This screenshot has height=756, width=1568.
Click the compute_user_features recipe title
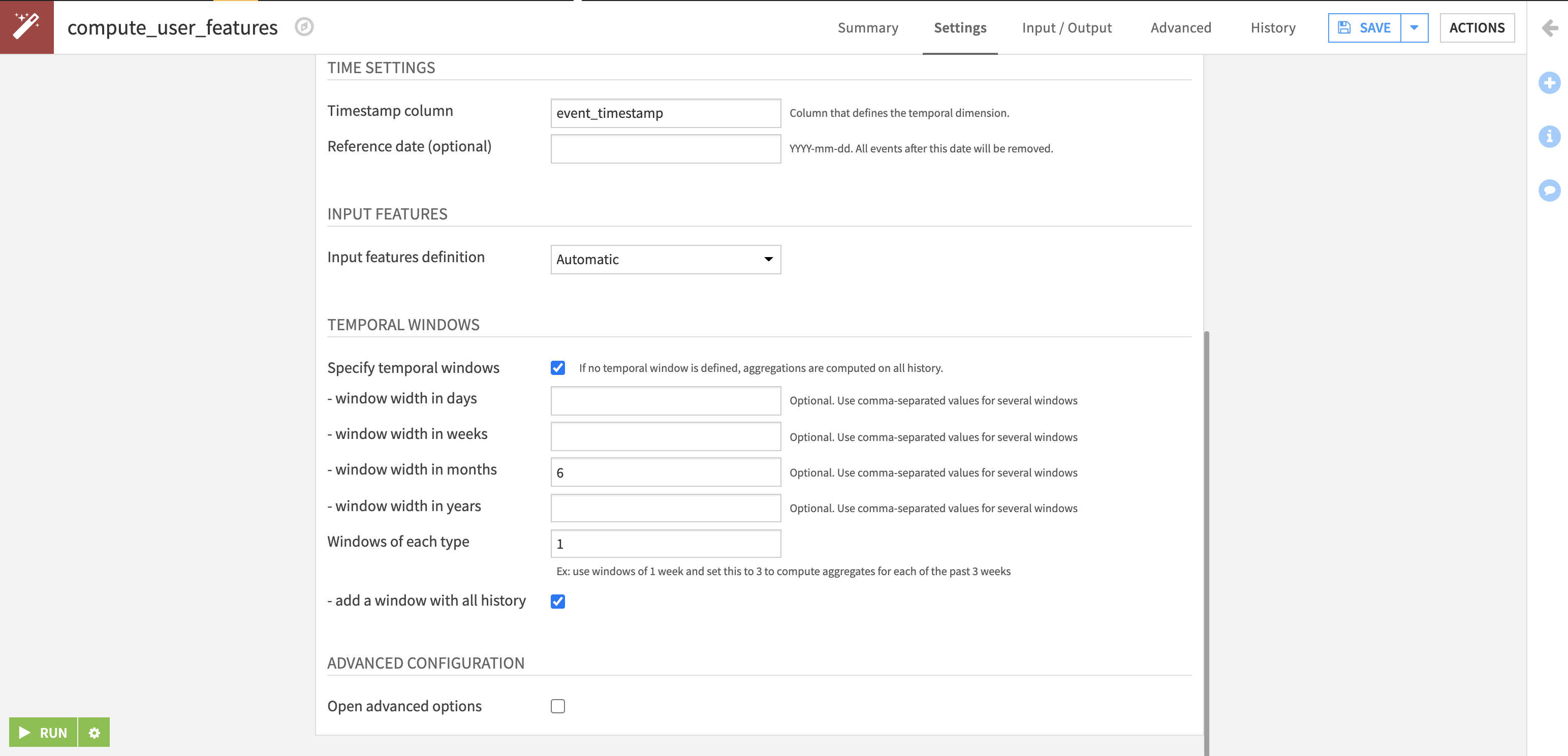pyautogui.click(x=172, y=27)
